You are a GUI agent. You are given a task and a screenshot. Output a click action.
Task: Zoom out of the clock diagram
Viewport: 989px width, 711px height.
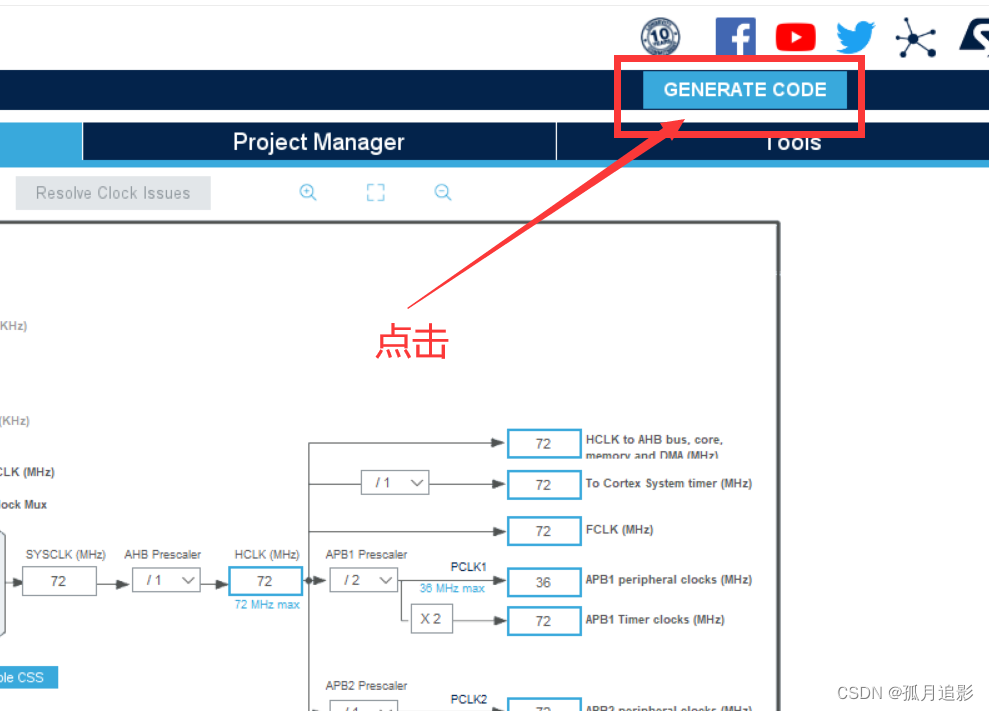(x=443, y=192)
